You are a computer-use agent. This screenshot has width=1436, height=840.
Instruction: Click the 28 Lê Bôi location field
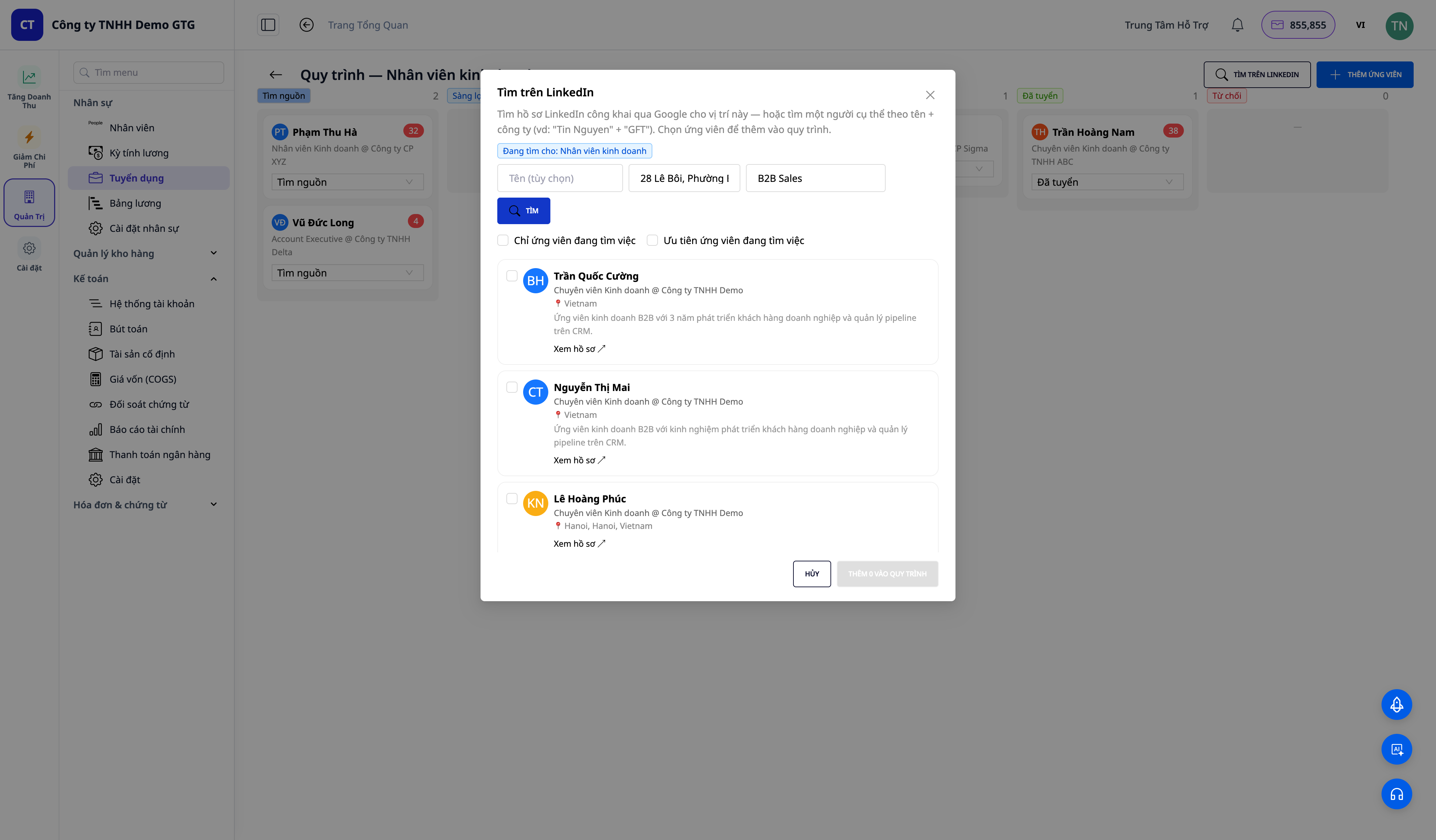pyautogui.click(x=684, y=178)
